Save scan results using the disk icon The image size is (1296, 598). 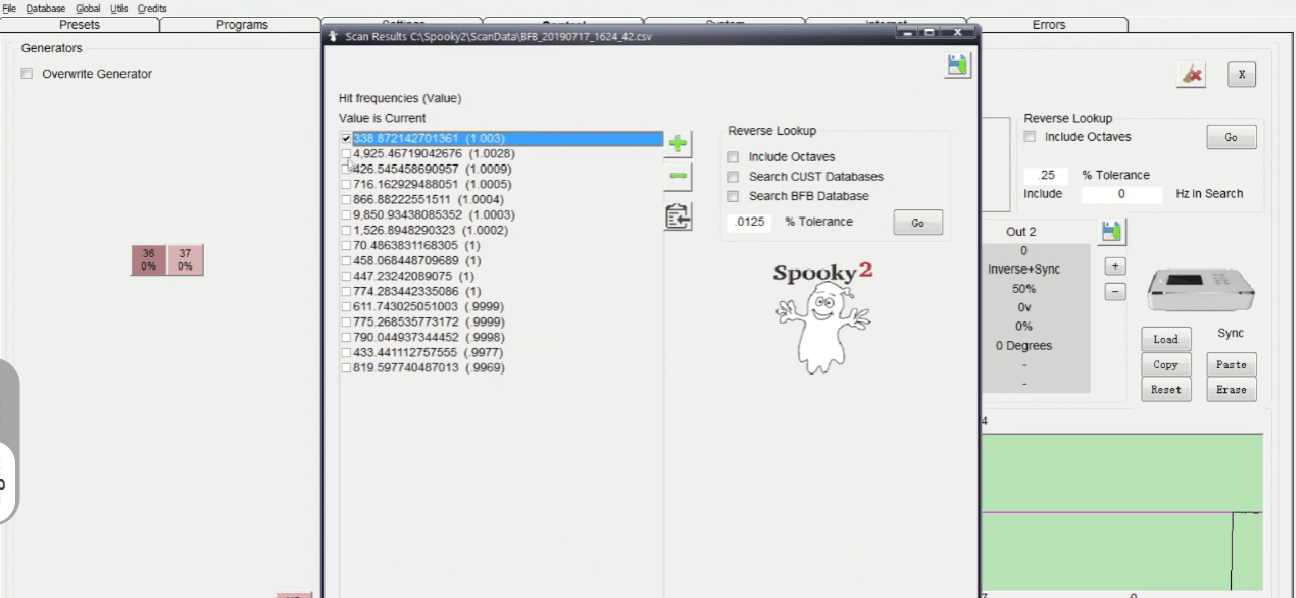click(957, 64)
